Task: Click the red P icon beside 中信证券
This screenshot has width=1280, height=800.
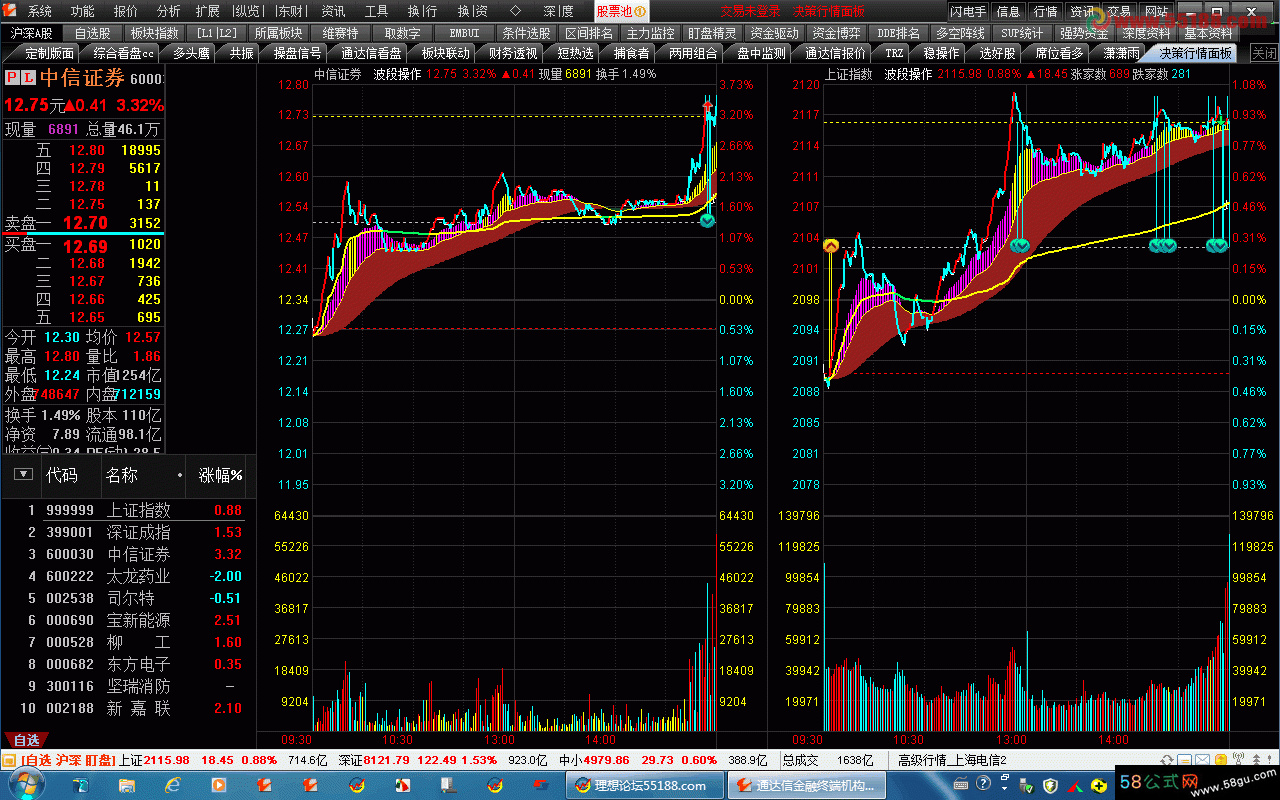Action: 11,78
